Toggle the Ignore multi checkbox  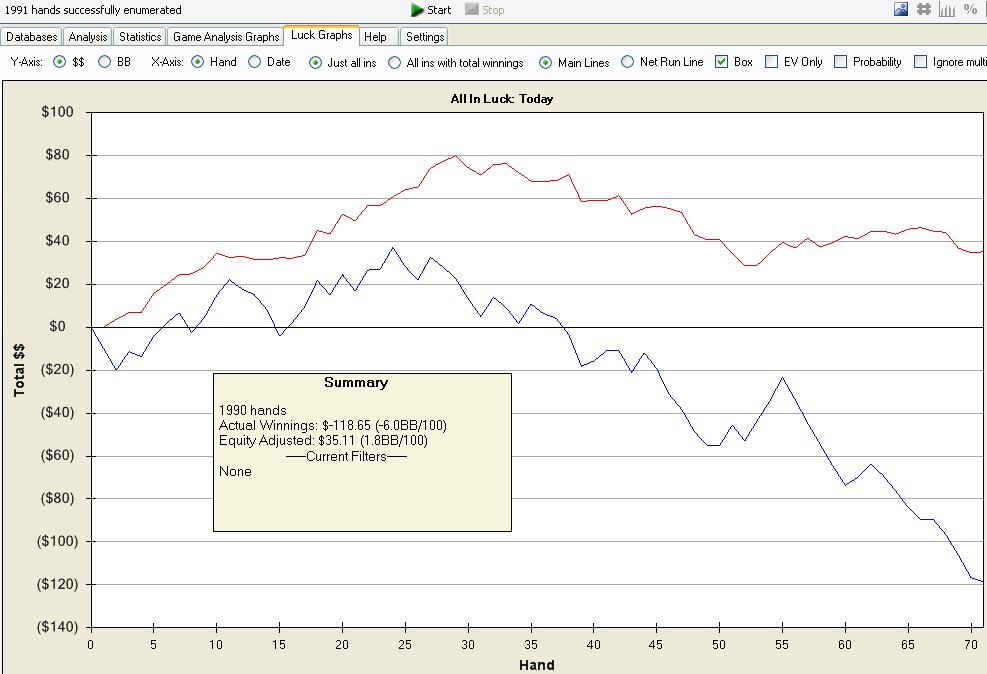920,62
